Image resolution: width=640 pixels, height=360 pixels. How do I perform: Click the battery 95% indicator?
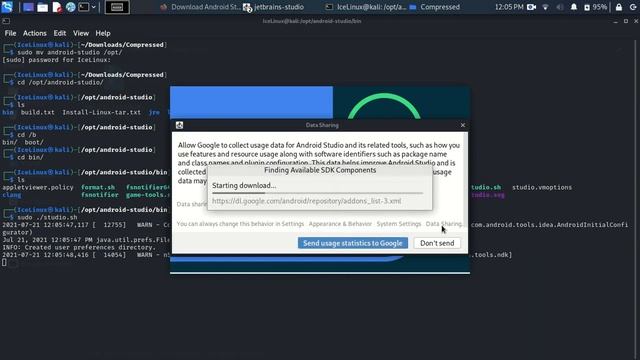coord(596,7)
